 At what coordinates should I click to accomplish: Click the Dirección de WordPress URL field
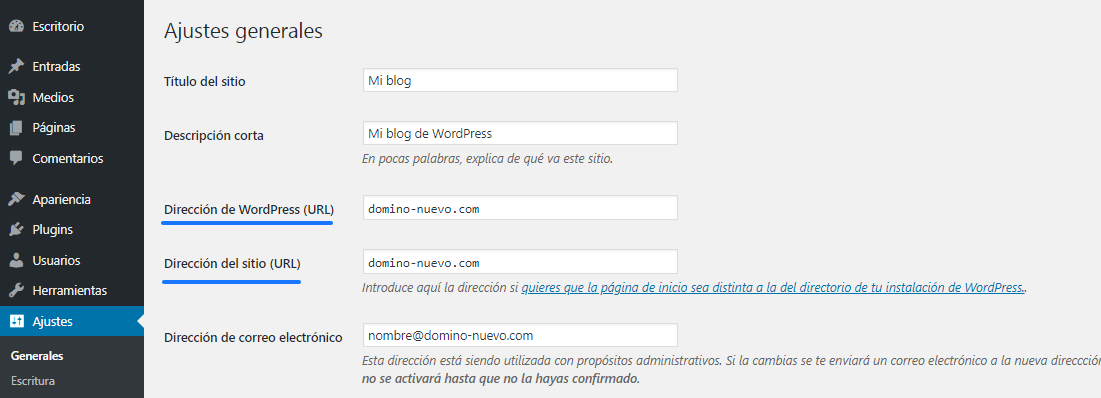pyautogui.click(x=520, y=208)
